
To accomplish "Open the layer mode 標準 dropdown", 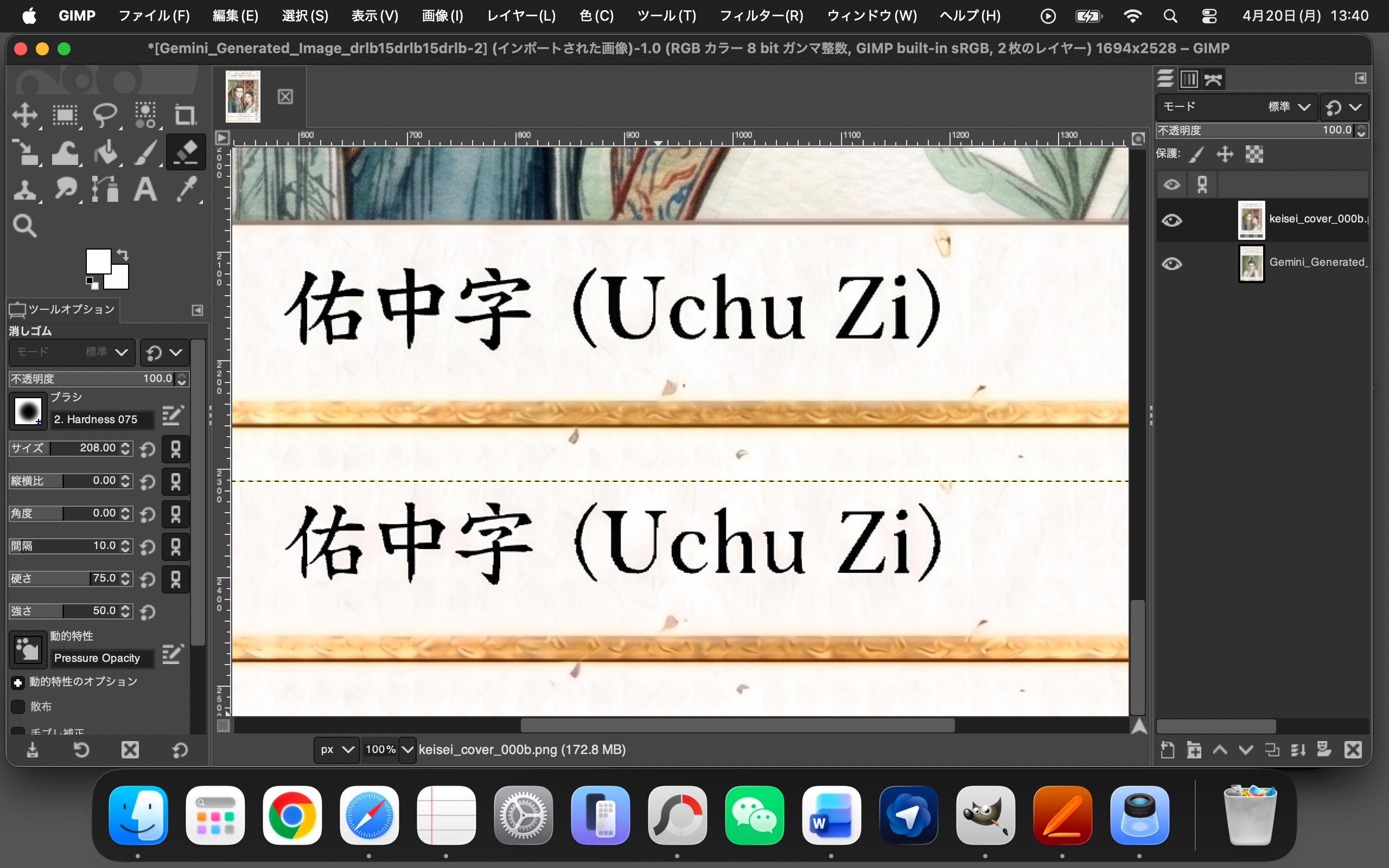I will tap(1288, 107).
